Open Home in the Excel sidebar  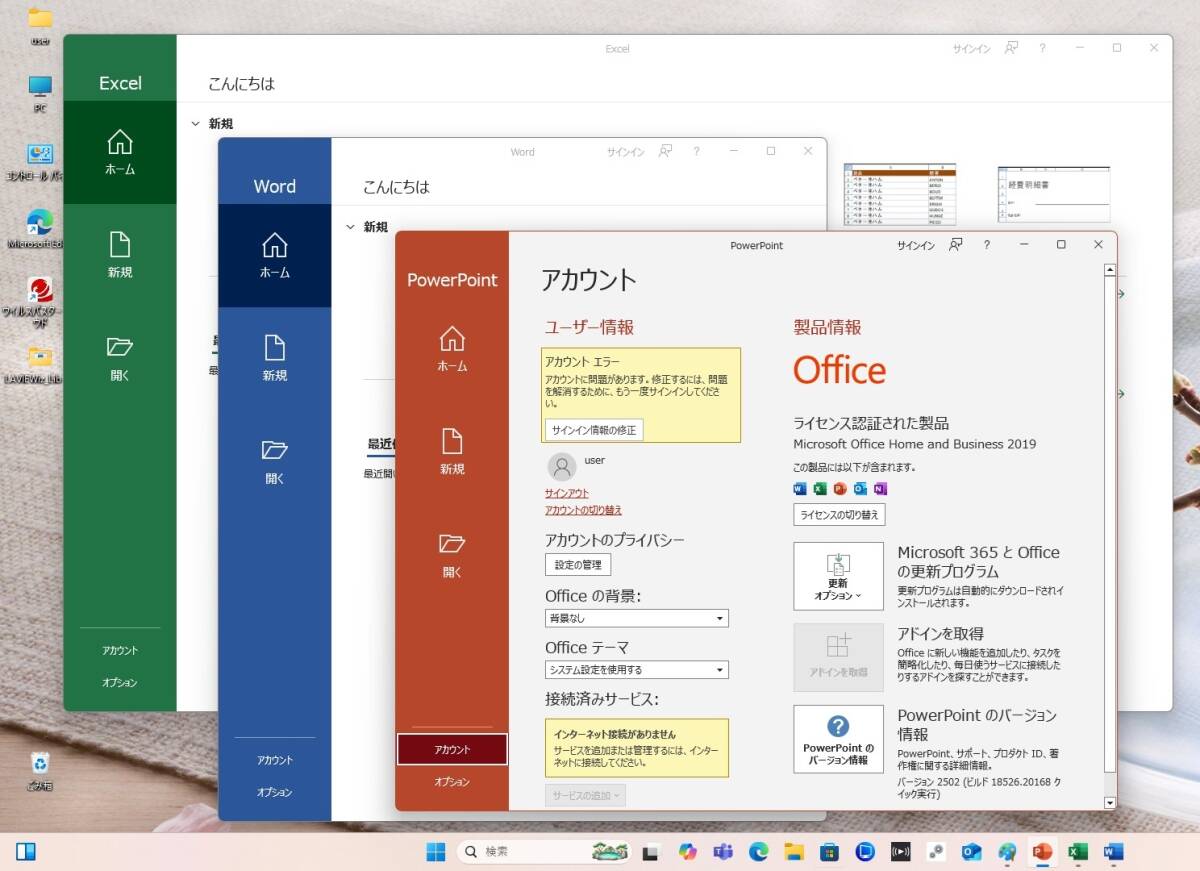tap(120, 153)
